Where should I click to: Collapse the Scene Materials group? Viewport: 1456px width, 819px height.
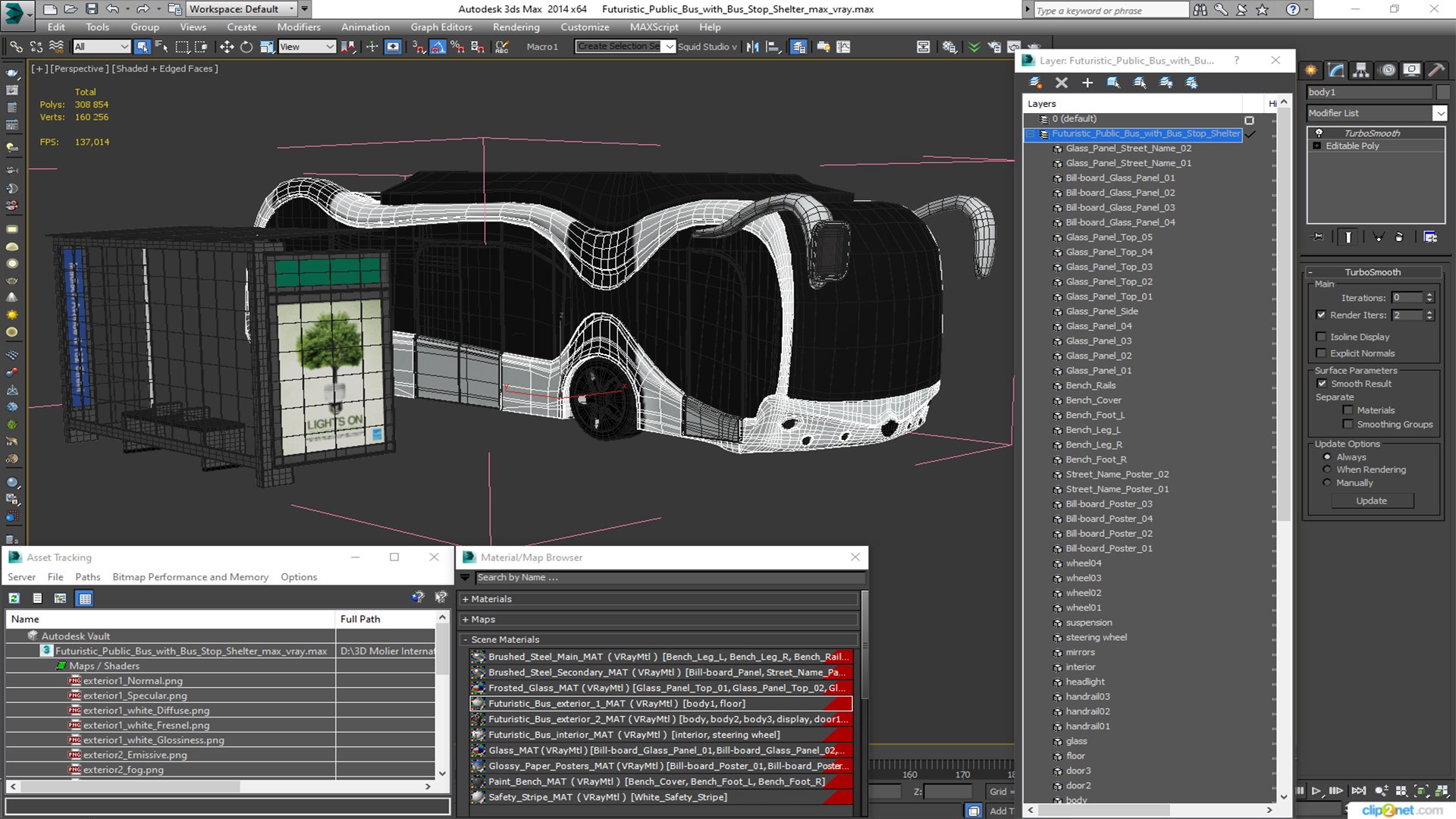[x=466, y=640]
